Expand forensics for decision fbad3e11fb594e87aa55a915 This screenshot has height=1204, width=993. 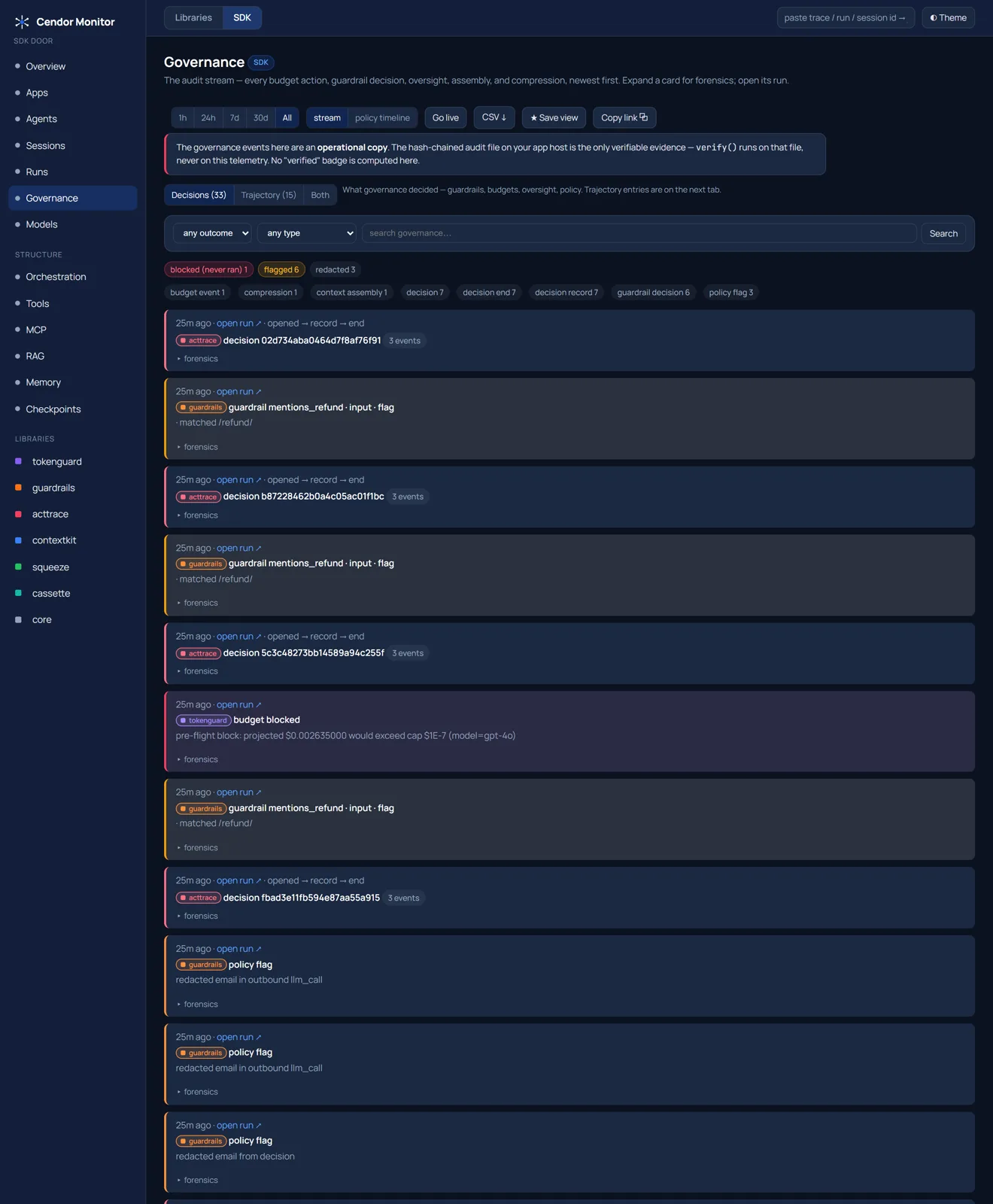point(198,916)
